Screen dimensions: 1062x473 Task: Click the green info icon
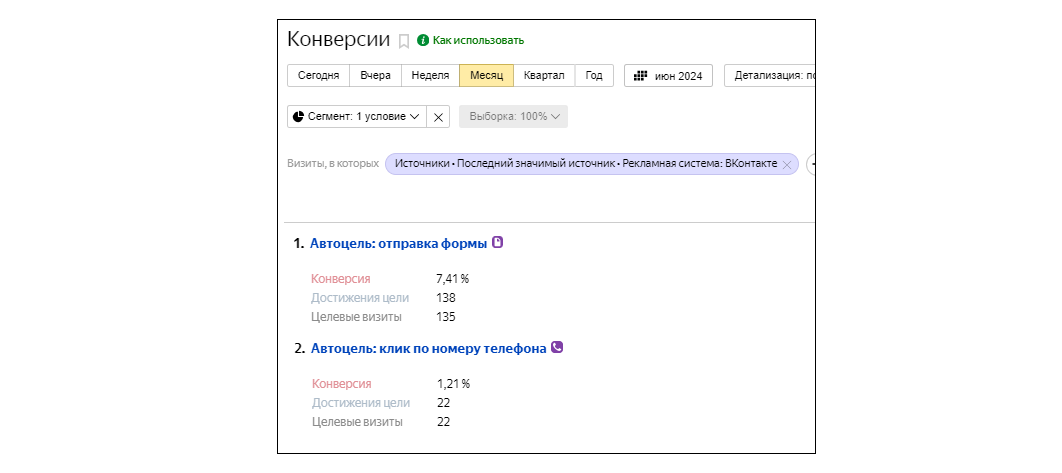(x=423, y=40)
